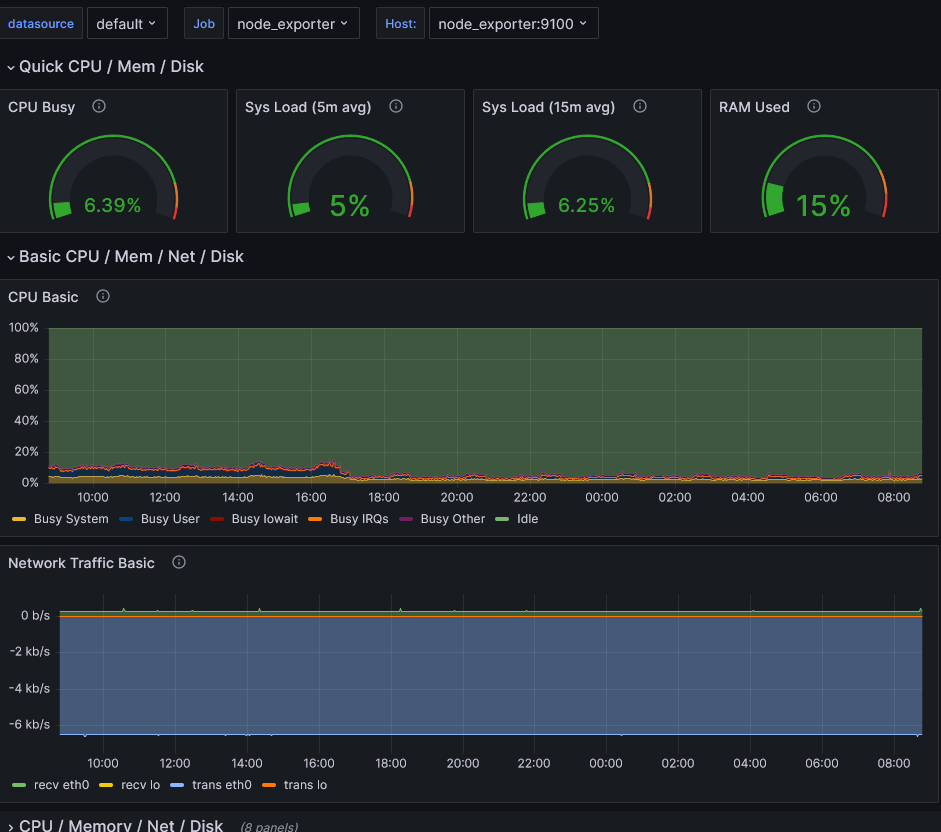Click the Network Traffic Basic panel title

point(81,563)
